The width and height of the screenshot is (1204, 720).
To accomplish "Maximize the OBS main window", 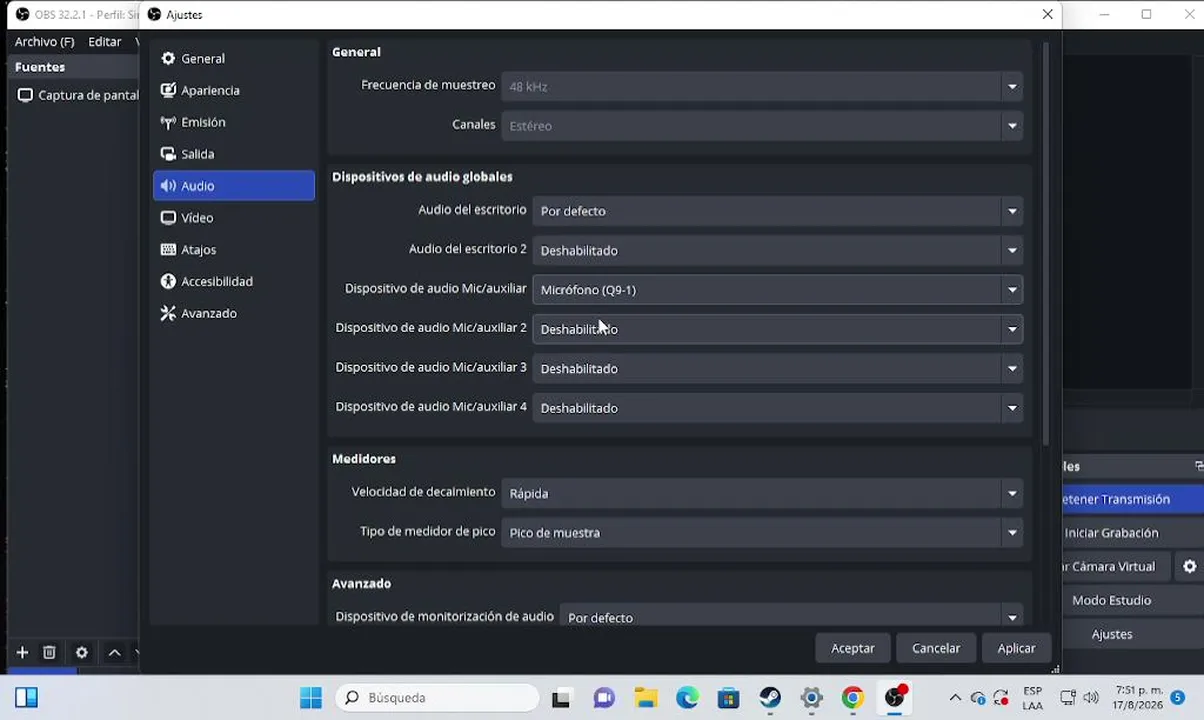I will [1146, 14].
